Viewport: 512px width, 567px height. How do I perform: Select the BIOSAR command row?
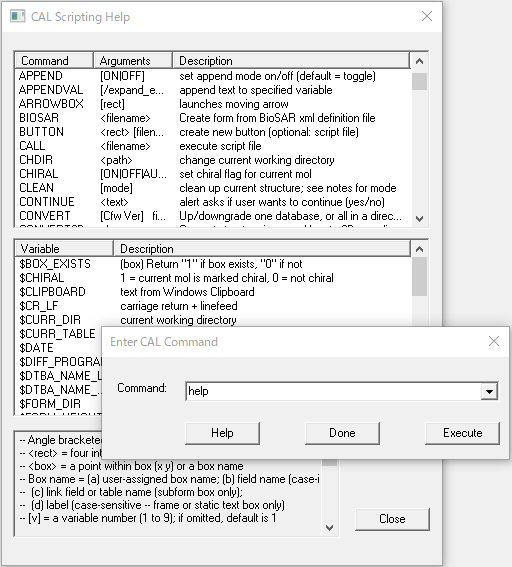coord(213,118)
